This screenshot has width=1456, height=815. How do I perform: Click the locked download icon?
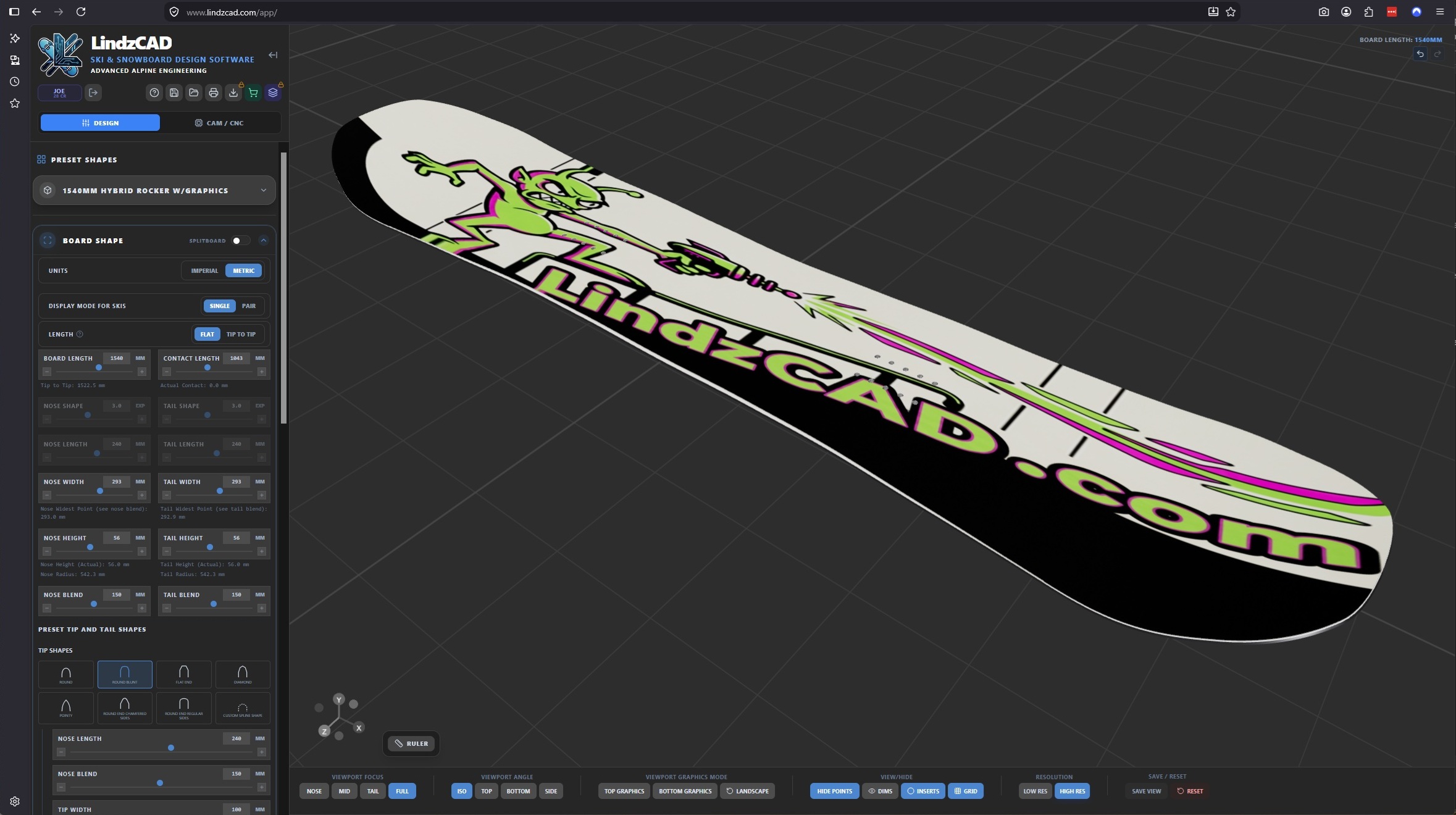[233, 93]
